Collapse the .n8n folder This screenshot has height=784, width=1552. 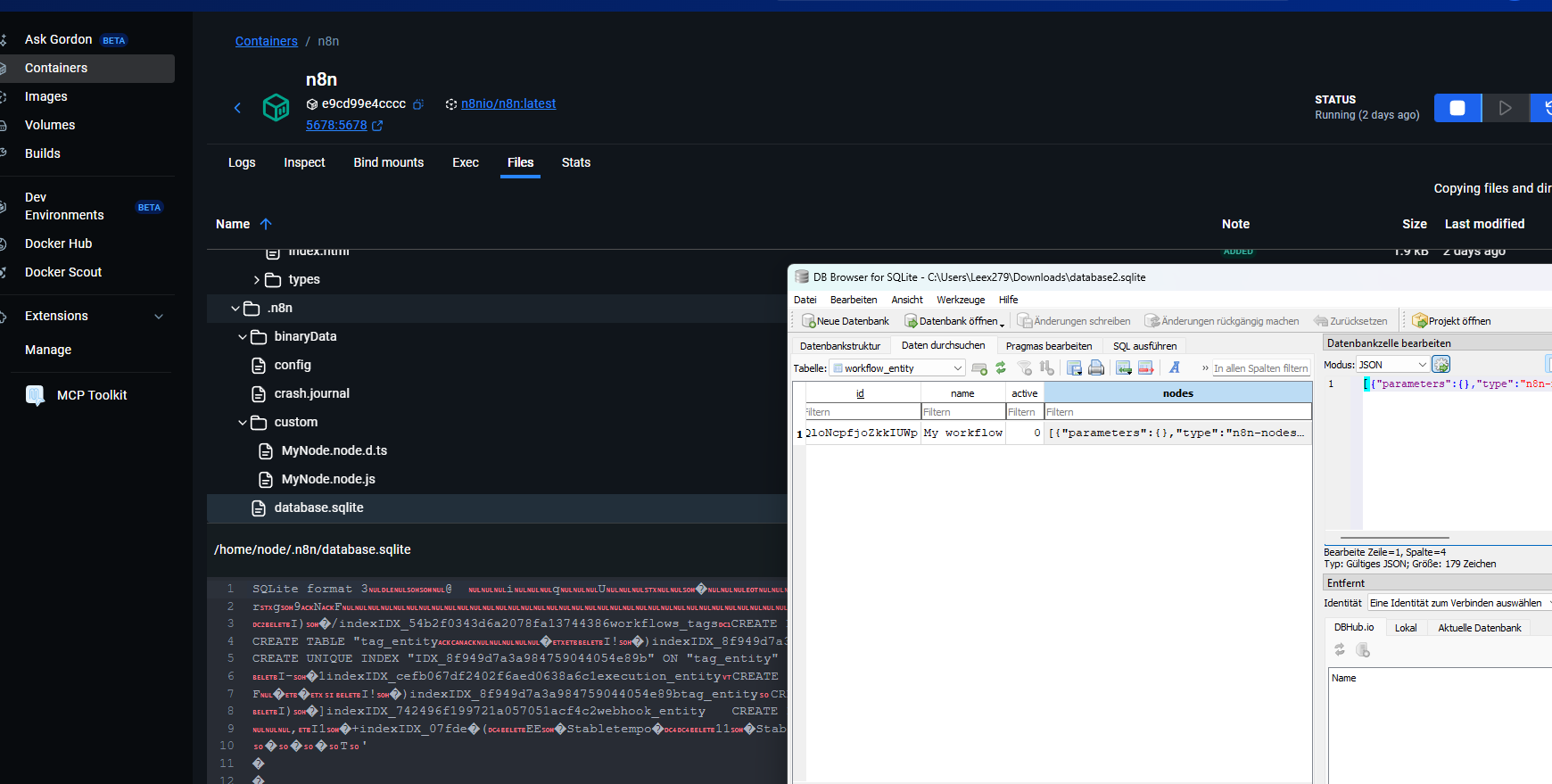pos(235,309)
